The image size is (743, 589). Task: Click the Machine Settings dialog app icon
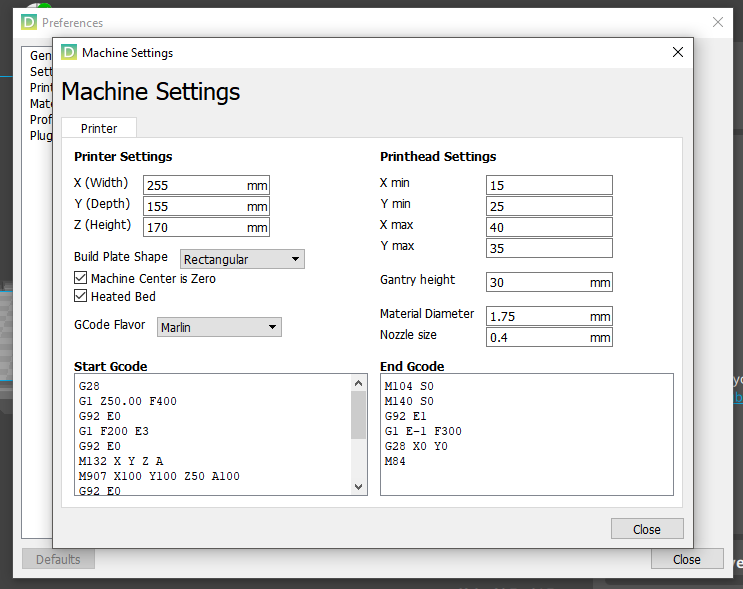point(69,52)
